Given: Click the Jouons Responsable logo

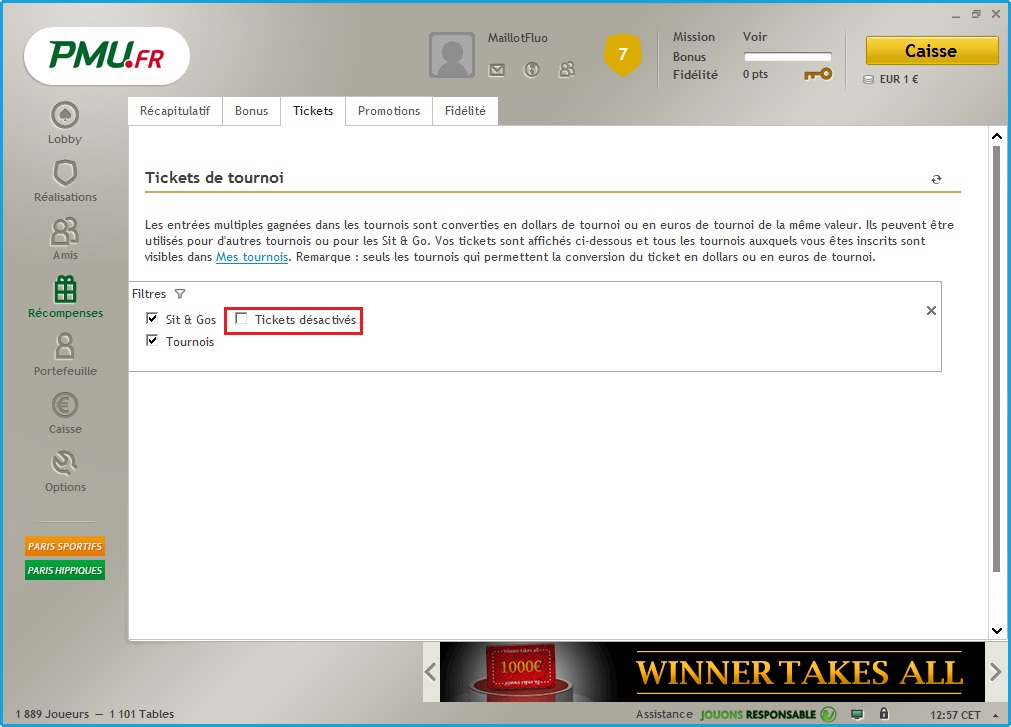Looking at the screenshot, I should 768,714.
